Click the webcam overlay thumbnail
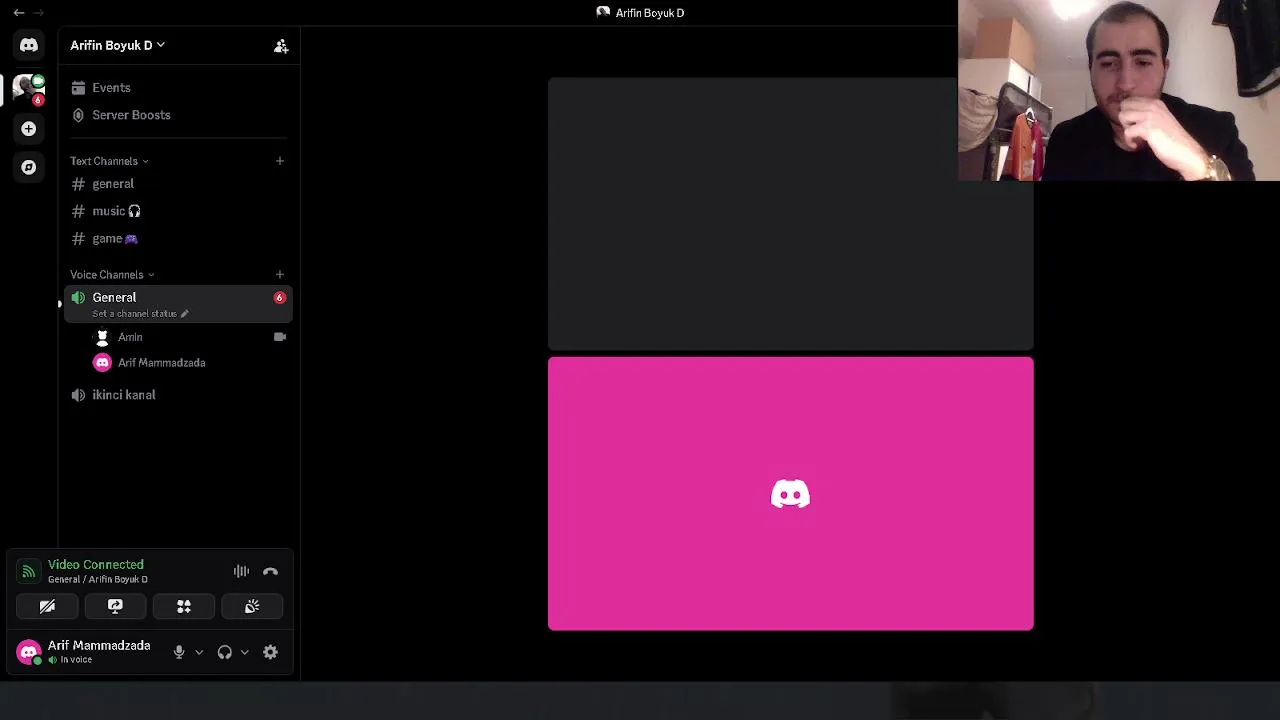This screenshot has height=720, width=1280. [1119, 90]
